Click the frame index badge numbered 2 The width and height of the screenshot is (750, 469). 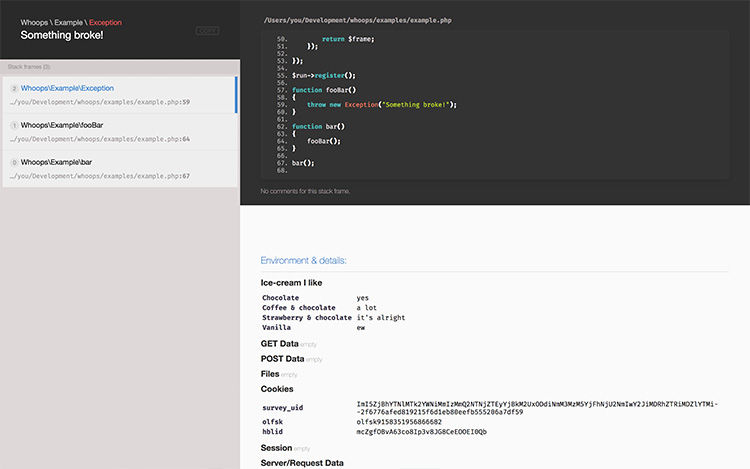click(14, 89)
